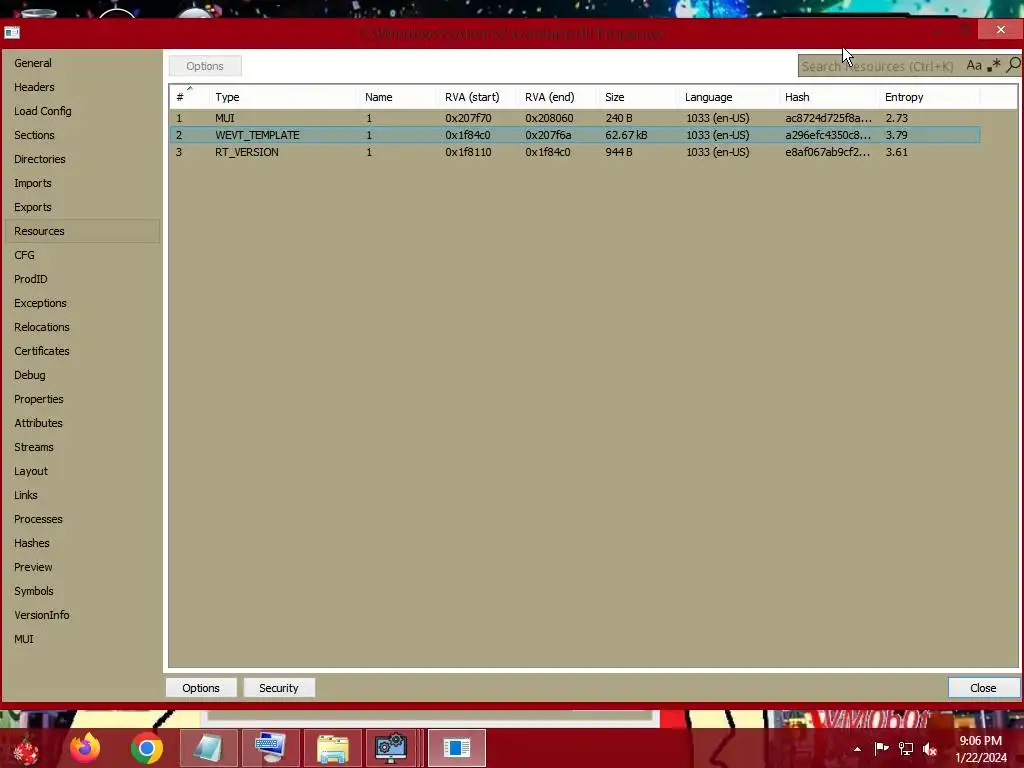The image size is (1024, 768).
Task: Click the window icon in the title bar
Action: (12, 32)
